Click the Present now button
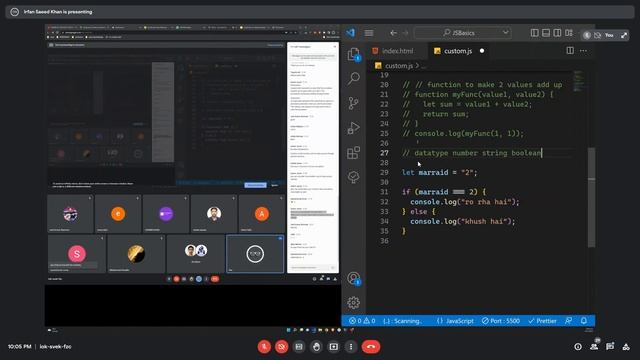This screenshot has height=360, width=640. pyautogui.click(x=333, y=347)
